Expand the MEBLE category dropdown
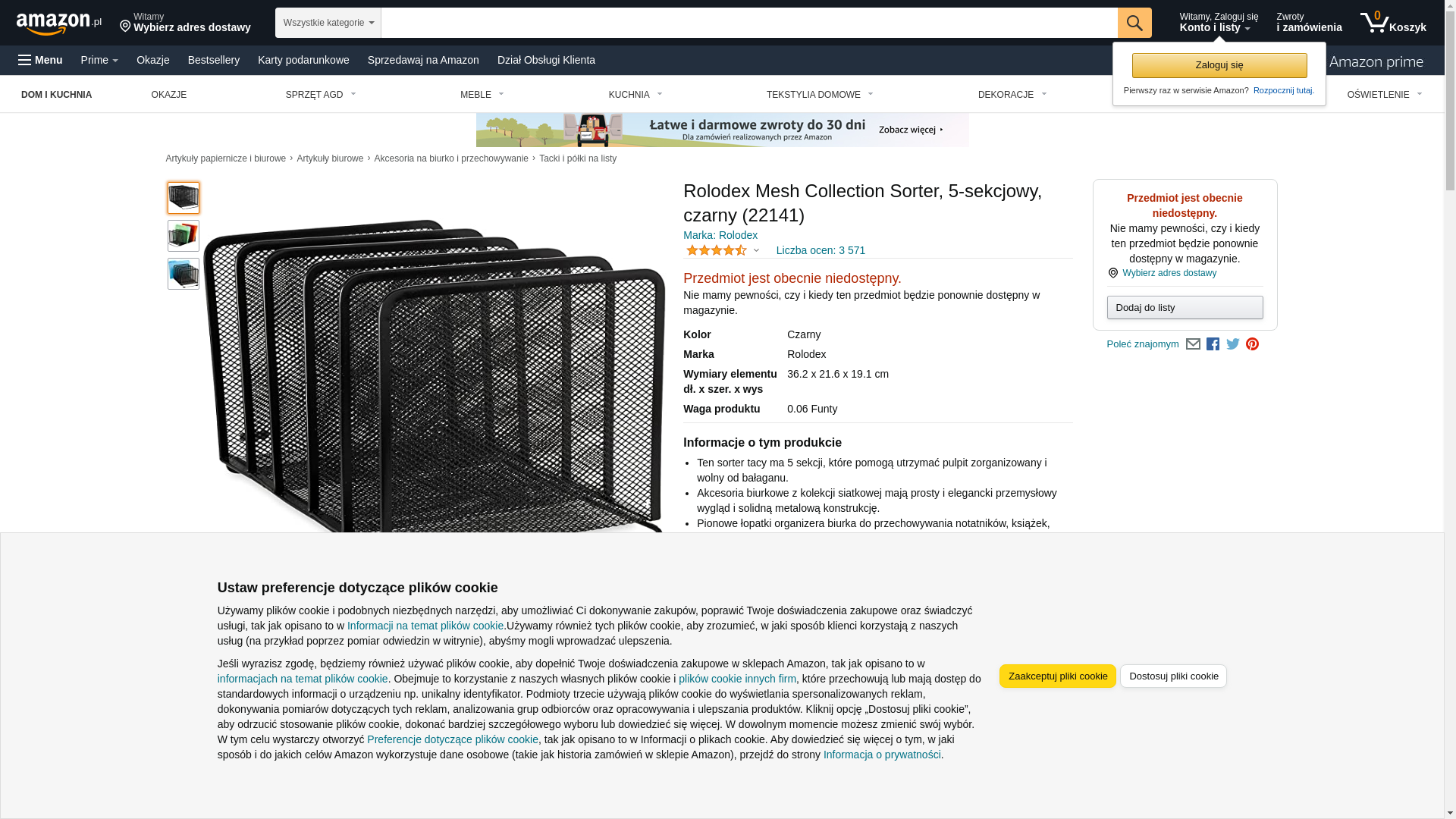Image resolution: width=1456 pixels, height=819 pixels. coord(482,95)
